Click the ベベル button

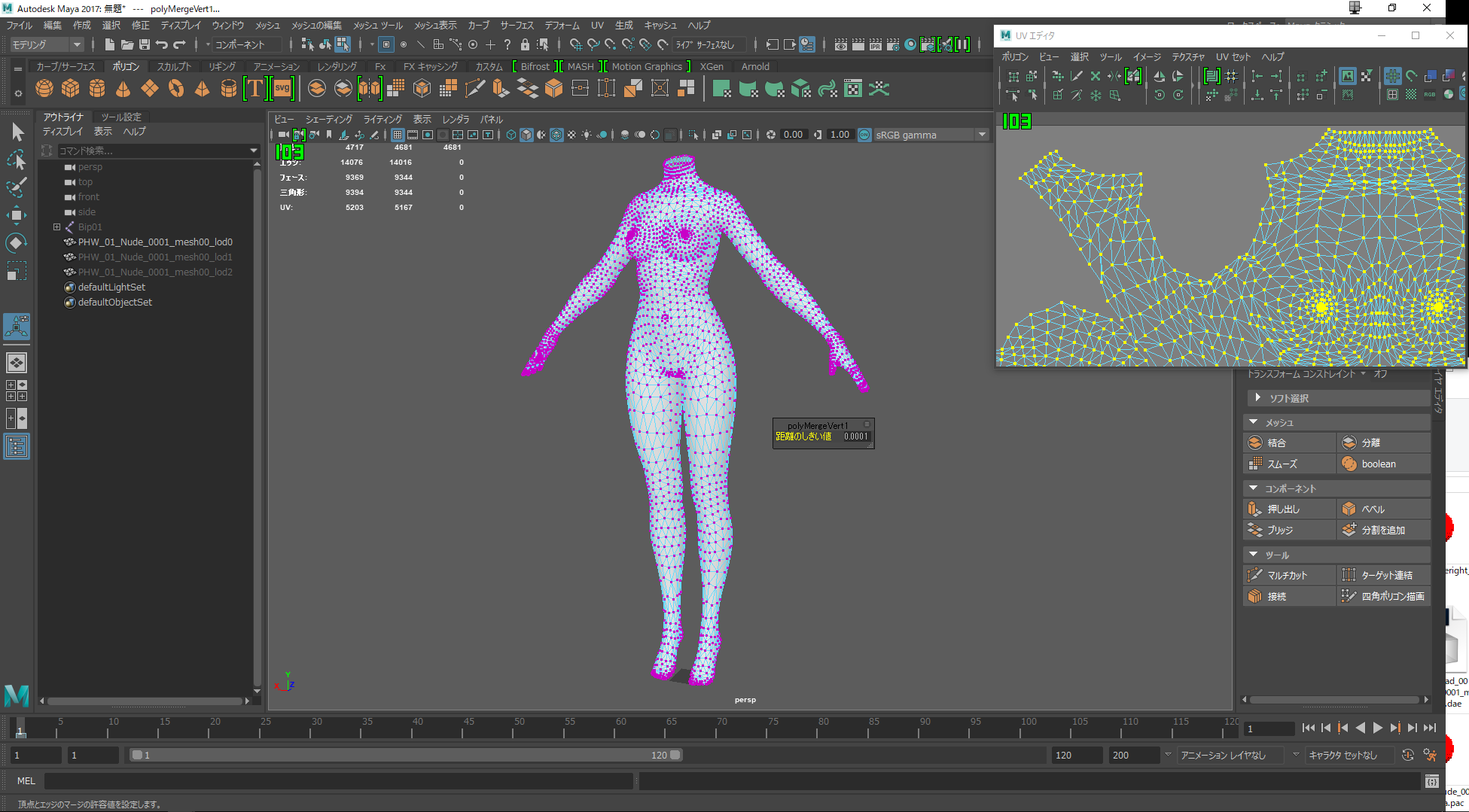tap(1373, 509)
